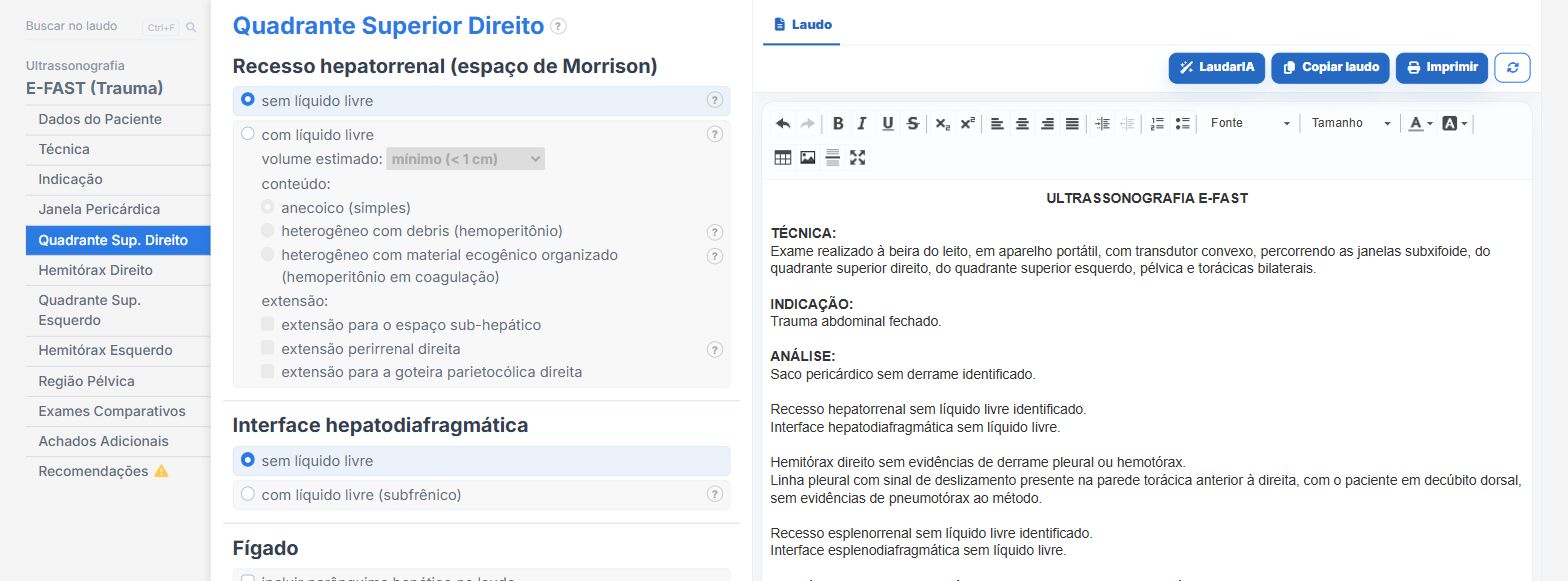Go to Dados do Paciente section
1568x581 pixels.
coord(118,119)
